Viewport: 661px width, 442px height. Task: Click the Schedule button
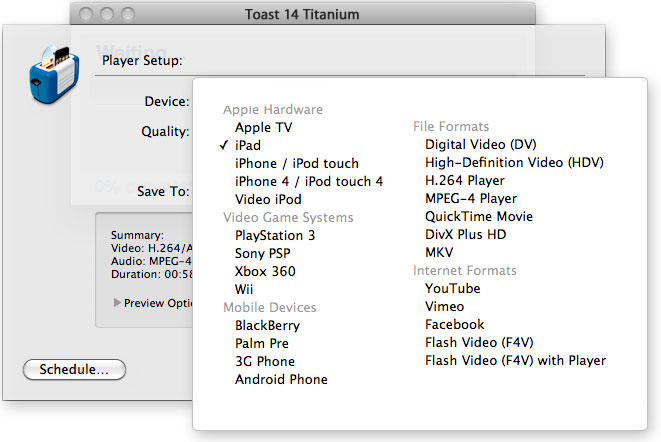pos(74,369)
